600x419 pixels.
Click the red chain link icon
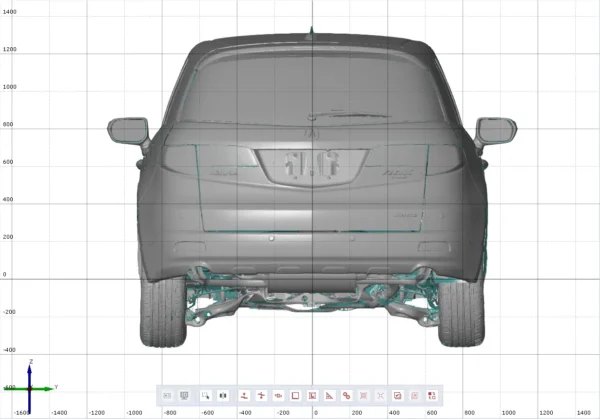point(346,395)
